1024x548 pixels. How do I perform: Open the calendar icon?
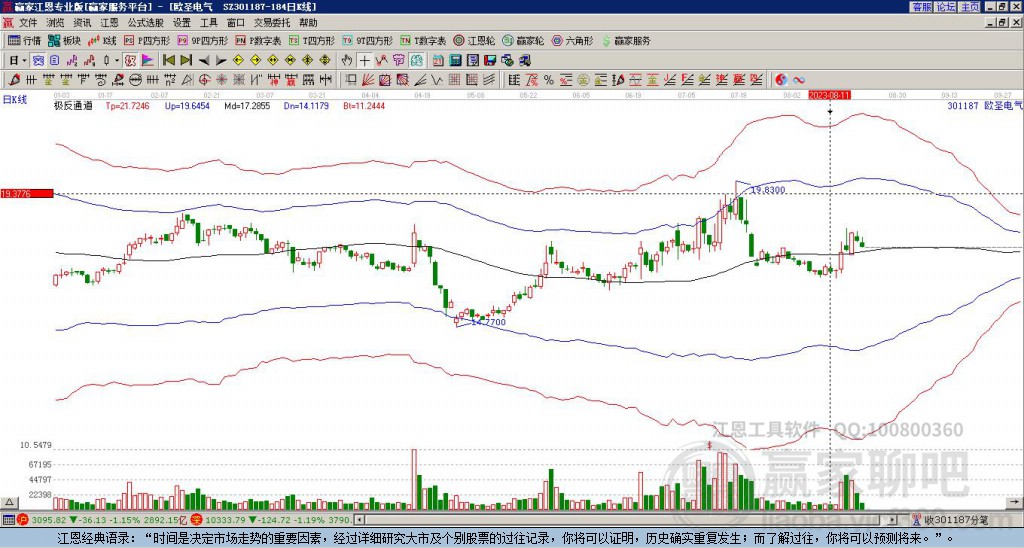pos(438,60)
